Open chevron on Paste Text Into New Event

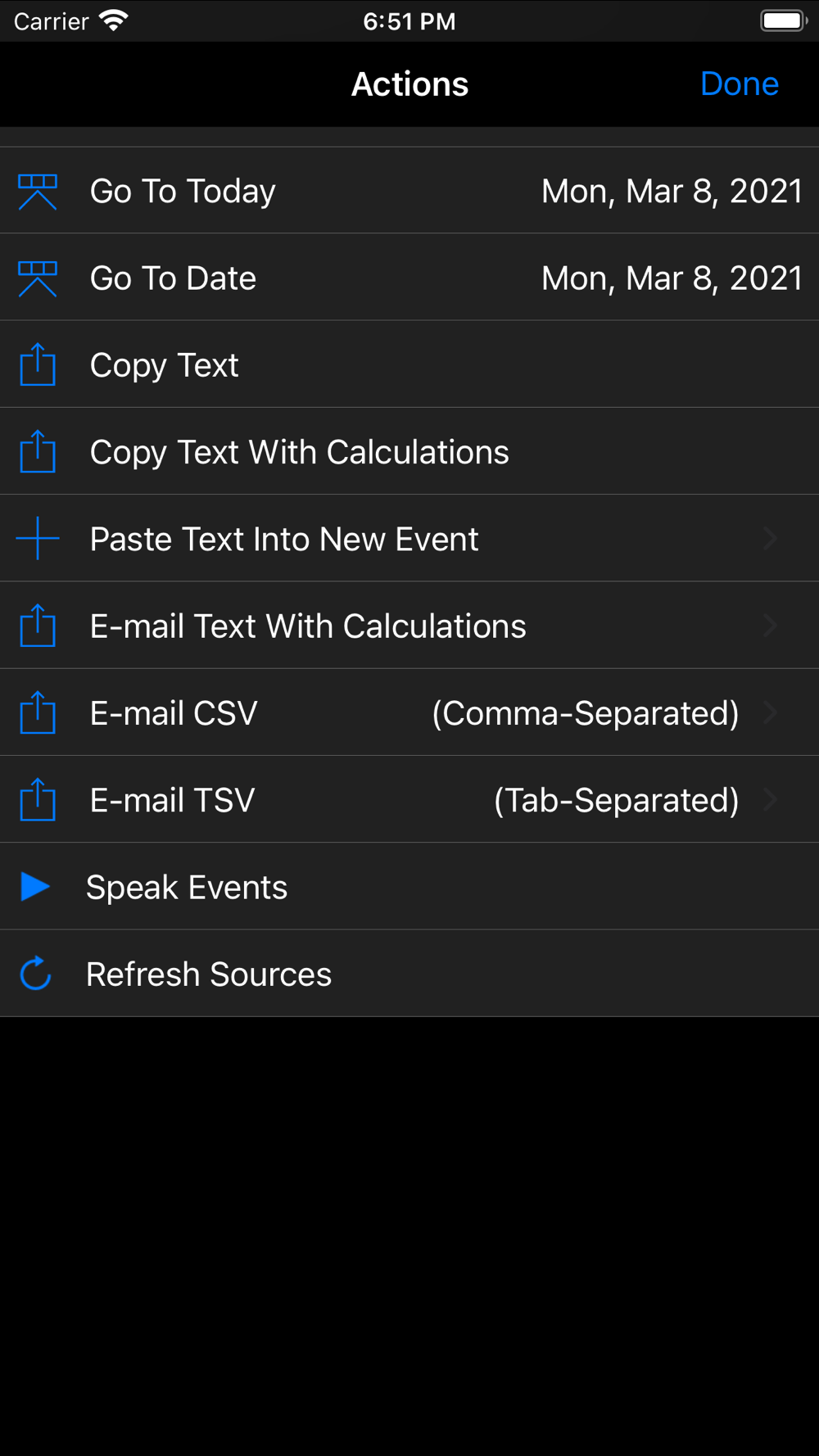tap(770, 539)
